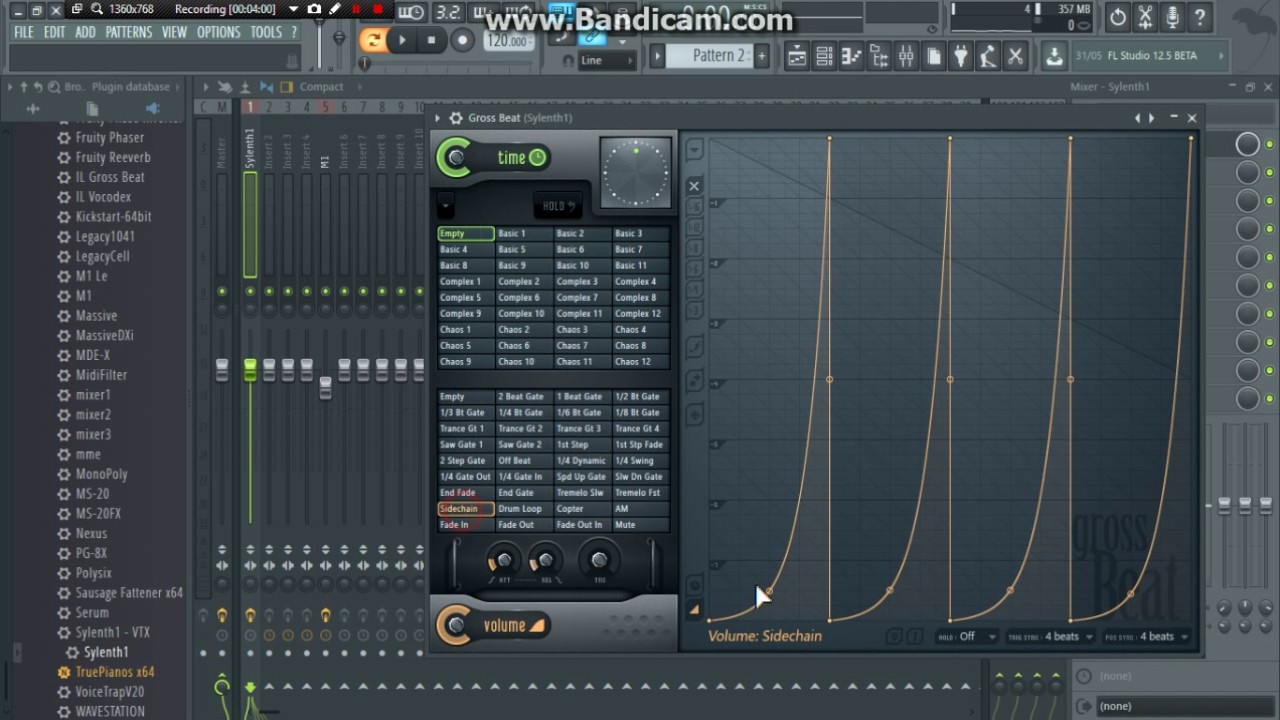The width and height of the screenshot is (1280, 720).
Task: Click the help question mark icon
Action: [1199, 17]
